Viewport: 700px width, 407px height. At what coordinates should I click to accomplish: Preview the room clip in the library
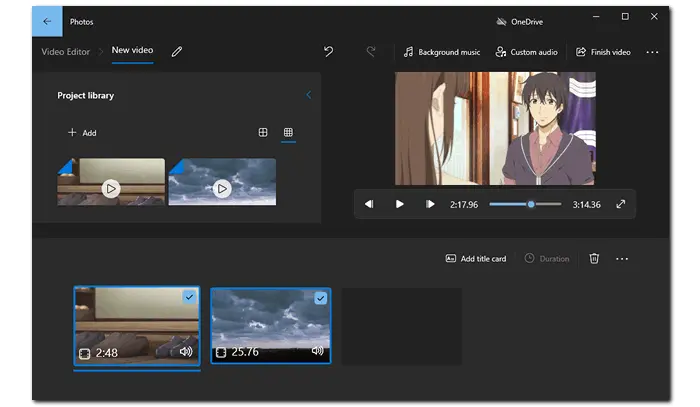[111, 182]
